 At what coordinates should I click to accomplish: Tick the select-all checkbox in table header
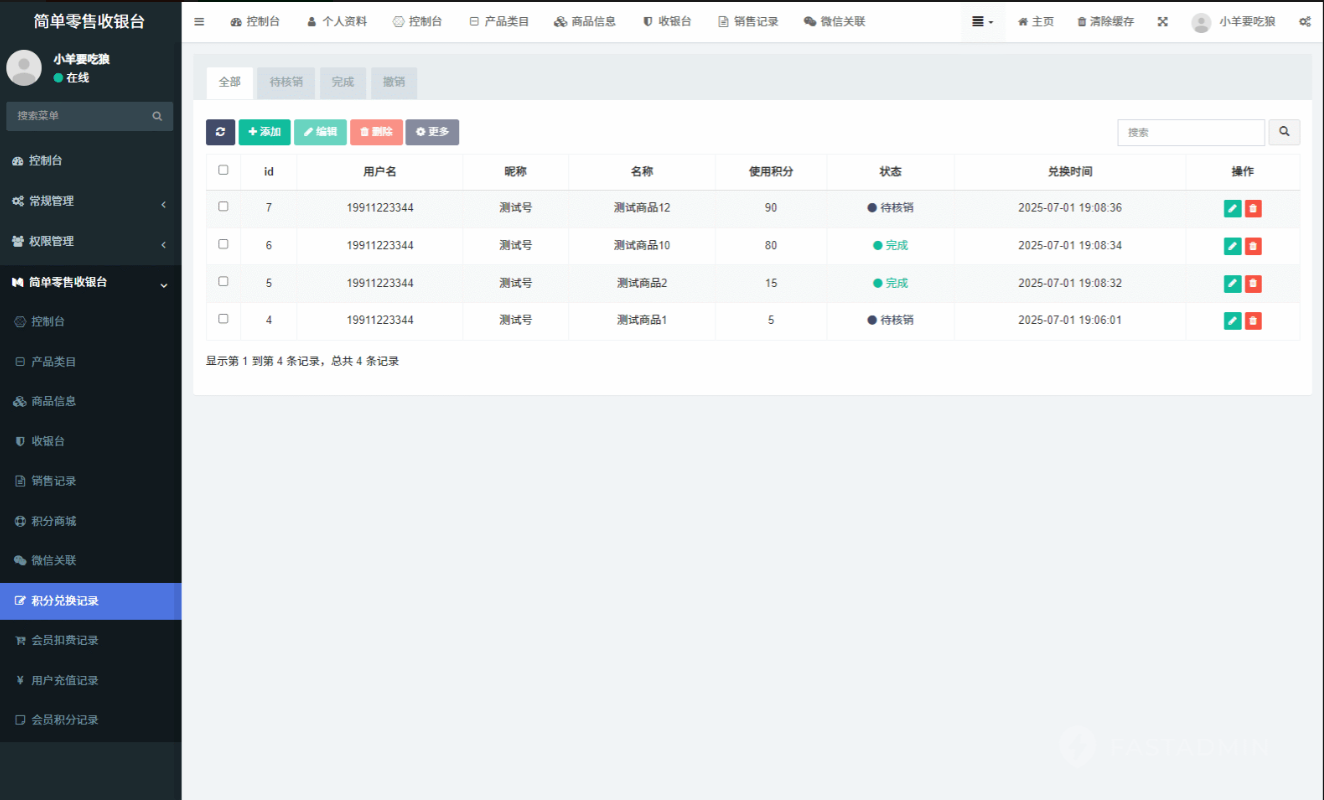223,170
